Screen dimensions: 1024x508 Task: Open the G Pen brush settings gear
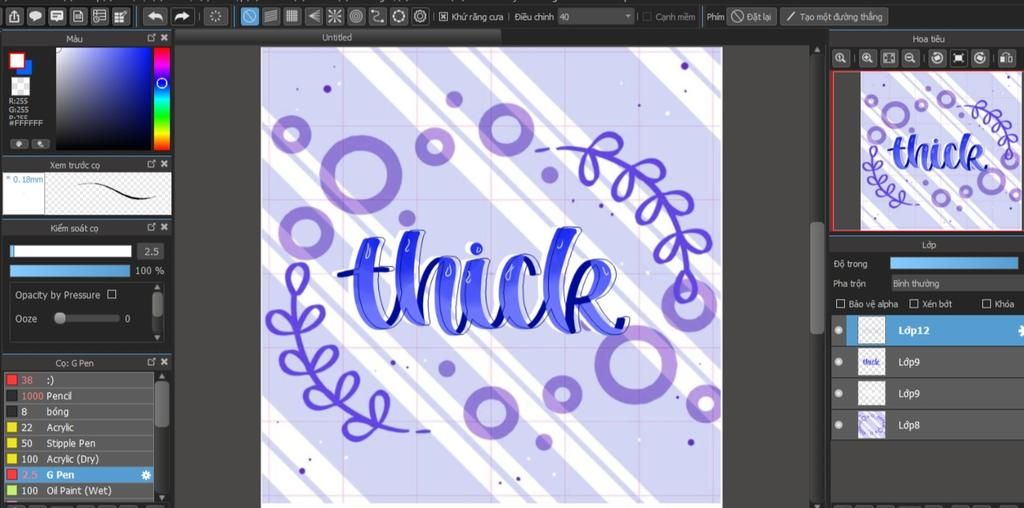coord(146,475)
